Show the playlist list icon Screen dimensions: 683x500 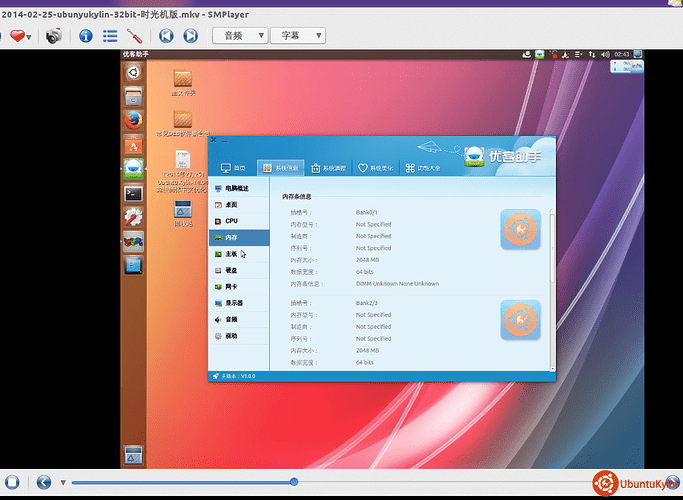coord(110,36)
